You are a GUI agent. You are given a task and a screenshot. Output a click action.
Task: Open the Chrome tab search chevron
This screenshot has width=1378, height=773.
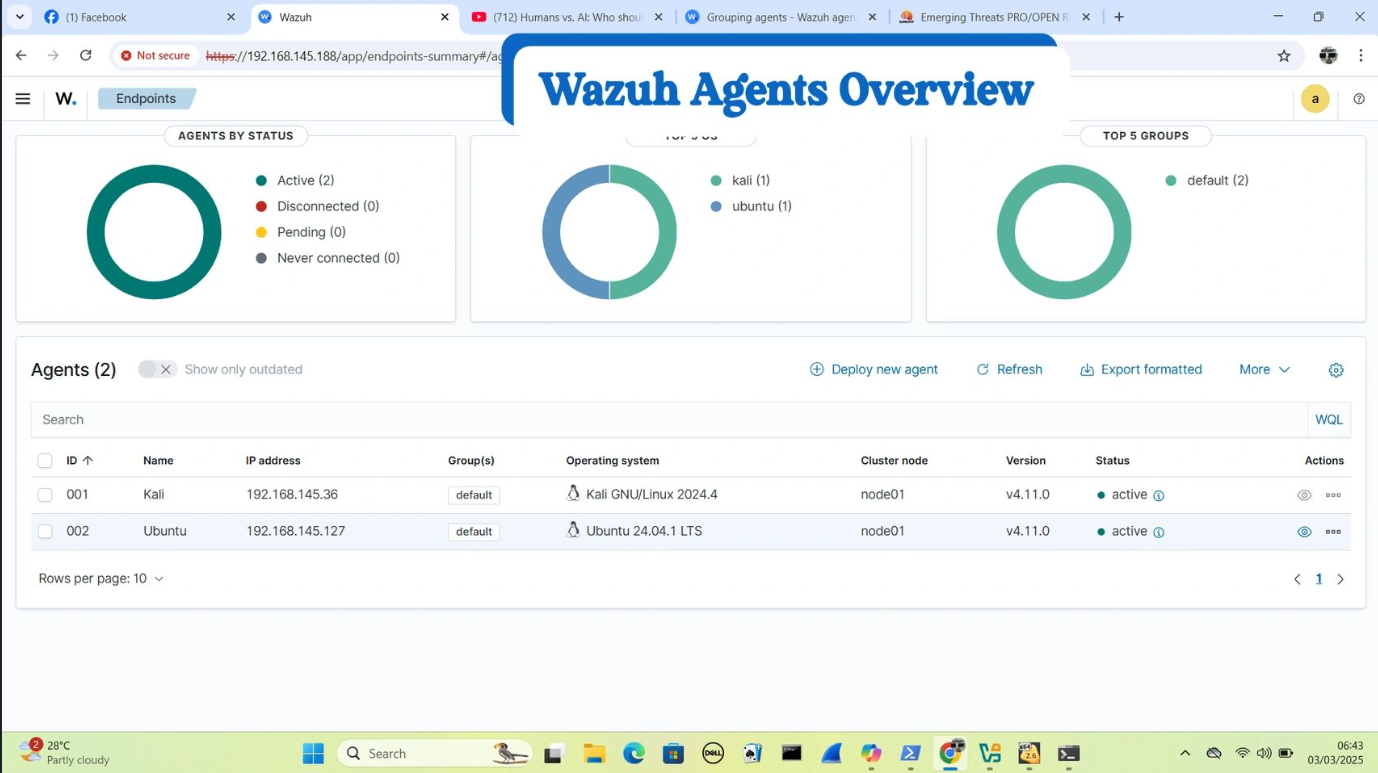pyautogui.click(x=19, y=17)
